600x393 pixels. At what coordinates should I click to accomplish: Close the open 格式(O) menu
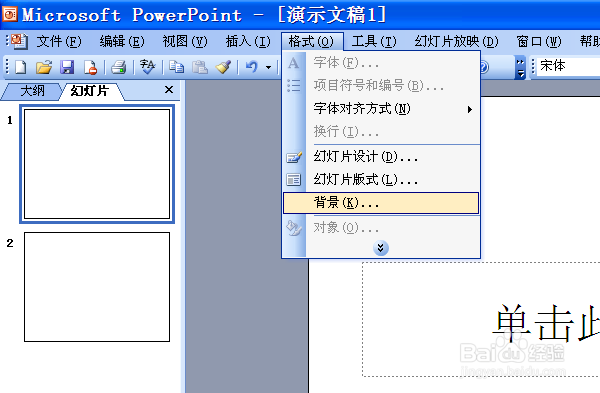coord(311,41)
